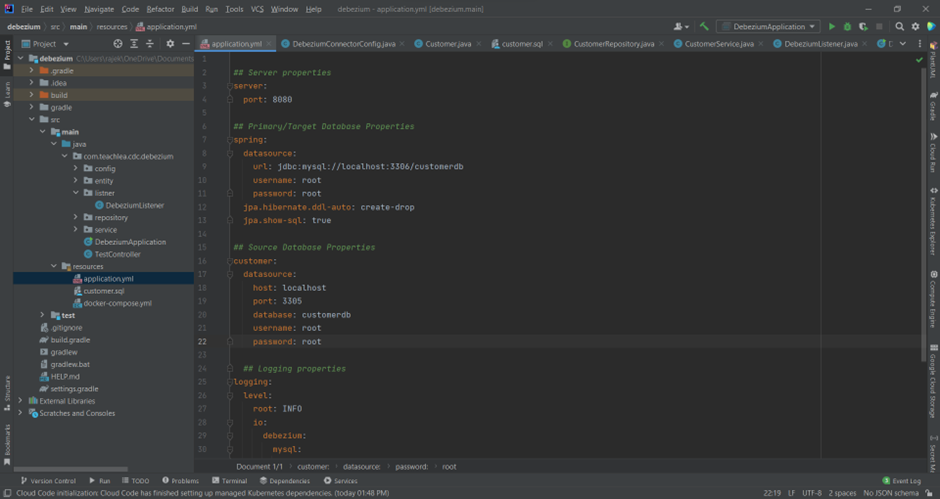Image resolution: width=940 pixels, height=499 pixels.
Task: Open Problems tool window
Action: coord(180,480)
